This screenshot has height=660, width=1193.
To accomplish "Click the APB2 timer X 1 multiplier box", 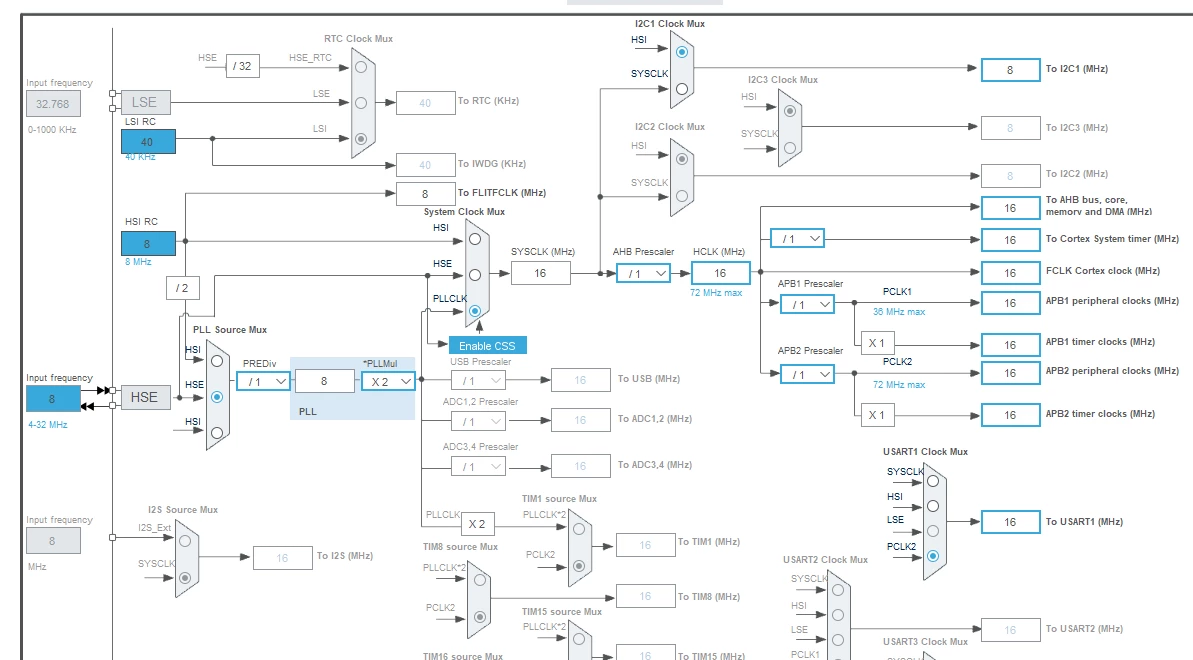I will pos(877,415).
